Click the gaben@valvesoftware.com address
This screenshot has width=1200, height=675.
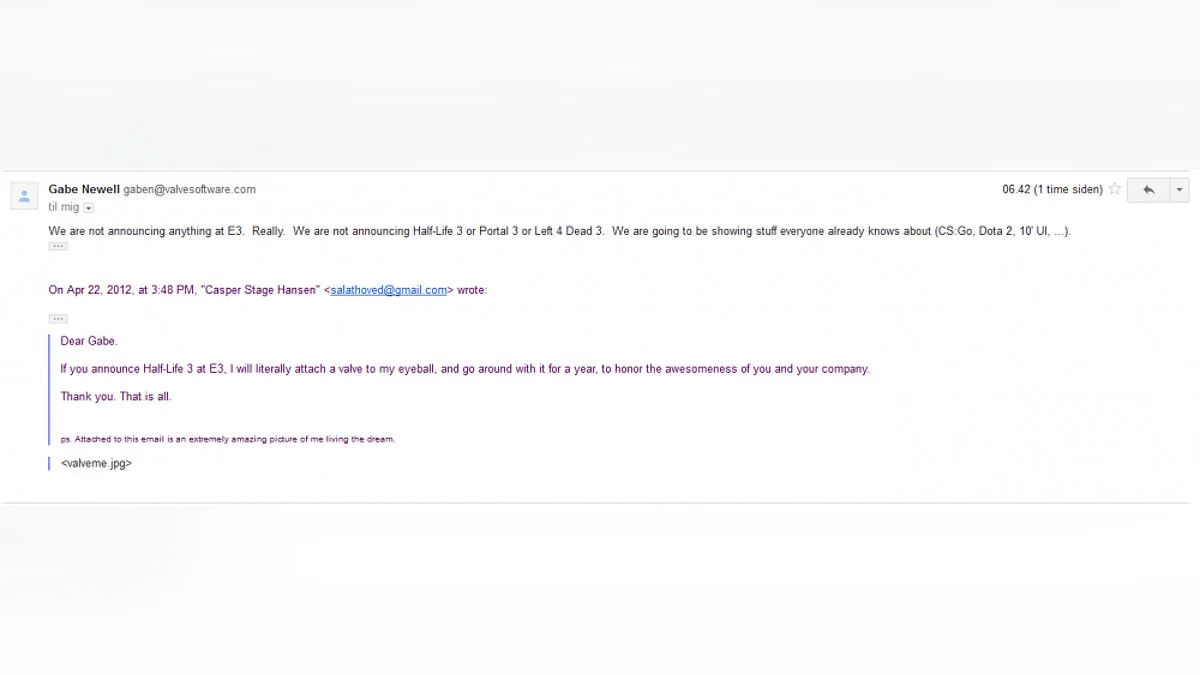(190, 189)
